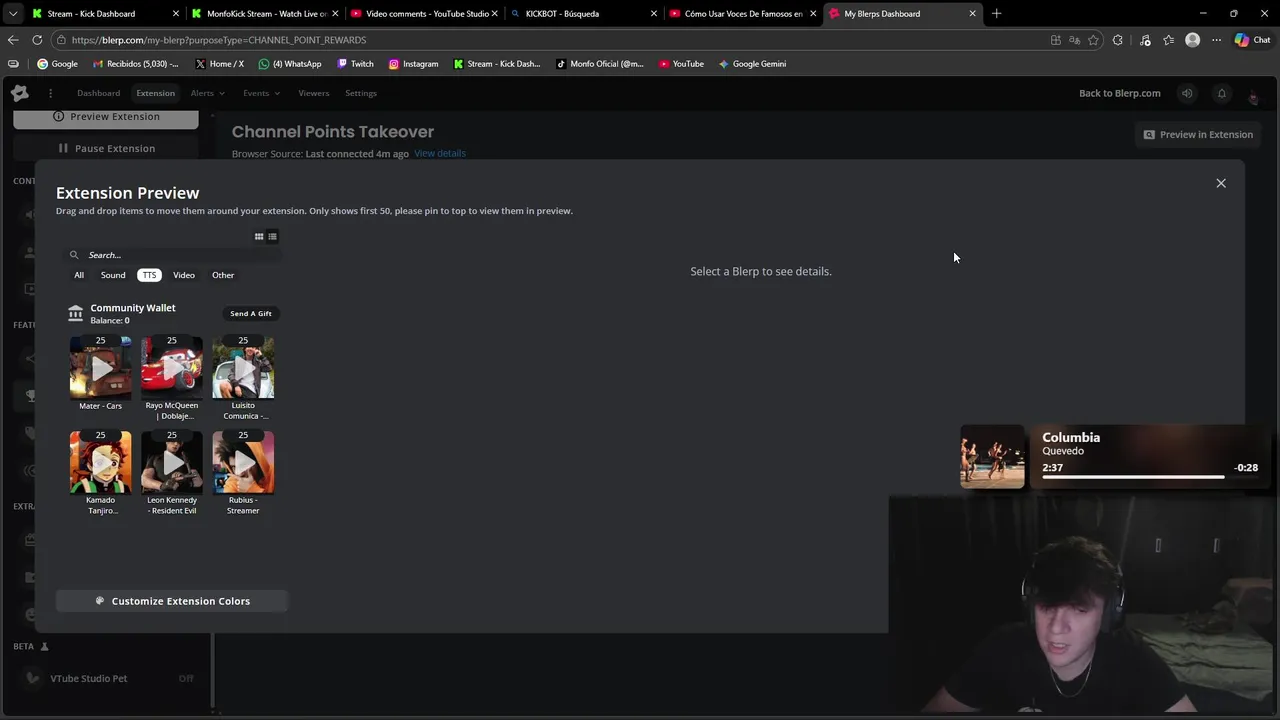Play the Kamado Tanjiro blerp
This screenshot has width=1280, height=720.
click(x=100, y=462)
